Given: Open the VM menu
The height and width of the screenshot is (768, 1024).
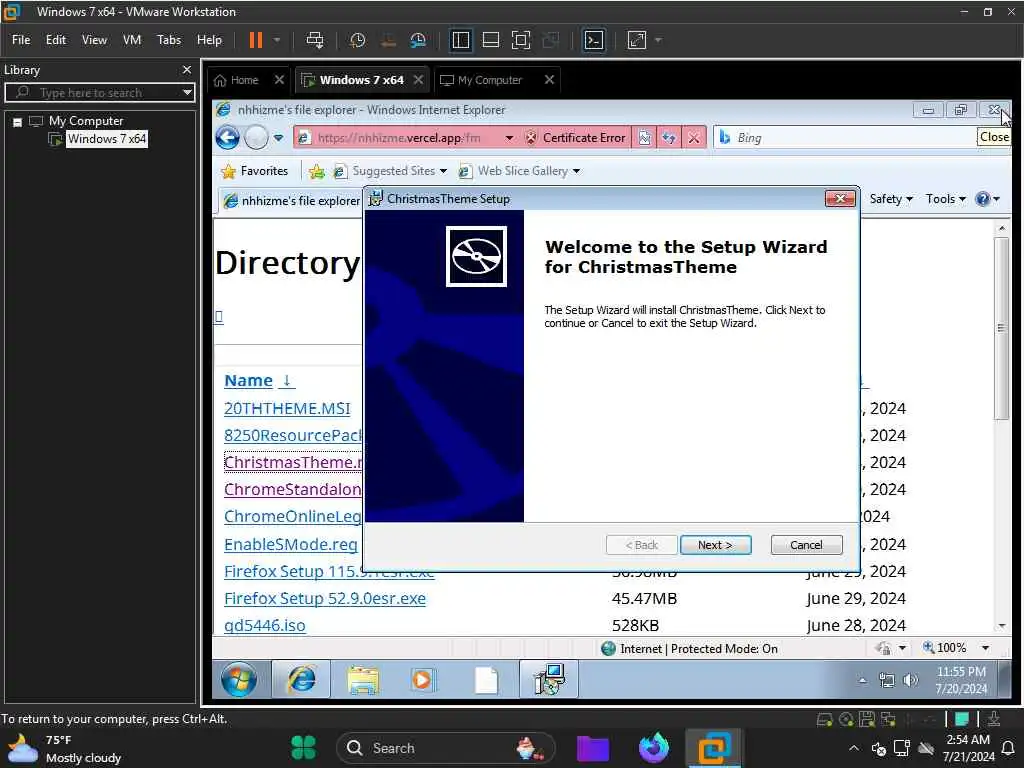Looking at the screenshot, I should click(132, 40).
